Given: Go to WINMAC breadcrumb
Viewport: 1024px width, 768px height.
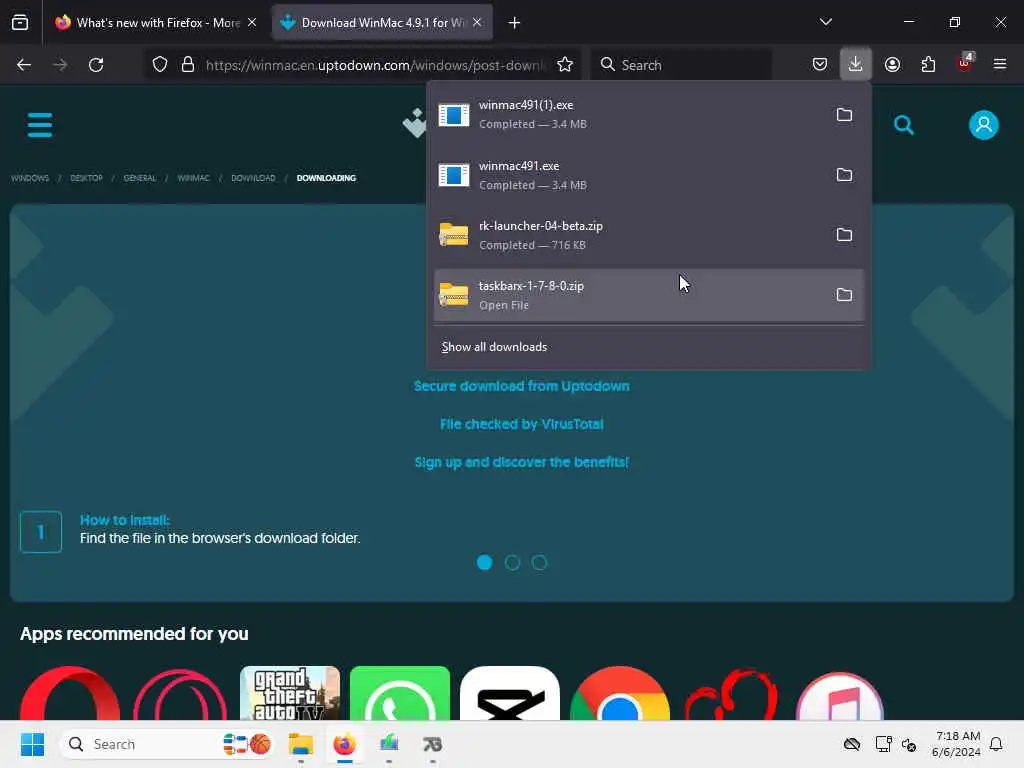Looking at the screenshot, I should pyautogui.click(x=193, y=178).
